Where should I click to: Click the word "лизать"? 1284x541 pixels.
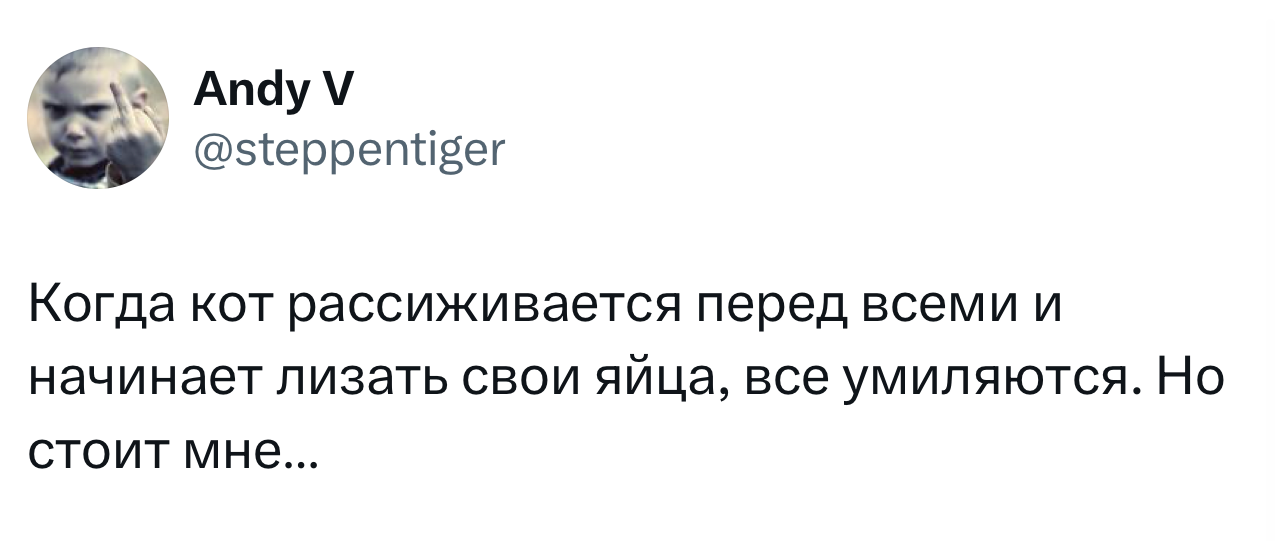click(x=335, y=381)
